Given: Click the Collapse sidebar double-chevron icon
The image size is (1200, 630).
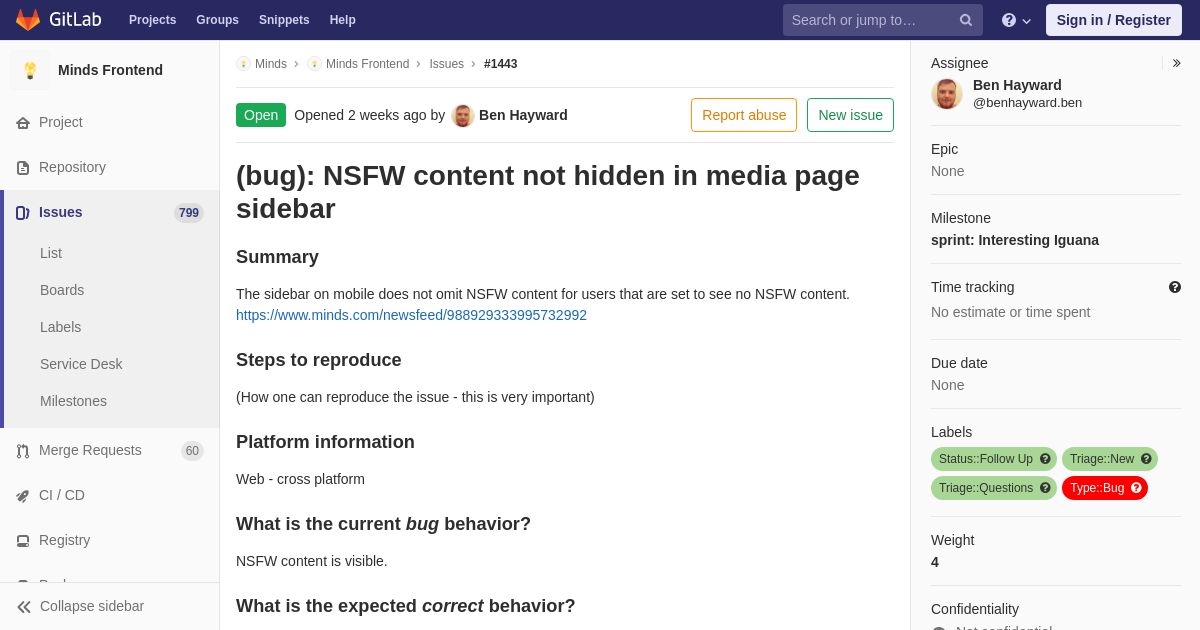Looking at the screenshot, I should pos(24,607).
